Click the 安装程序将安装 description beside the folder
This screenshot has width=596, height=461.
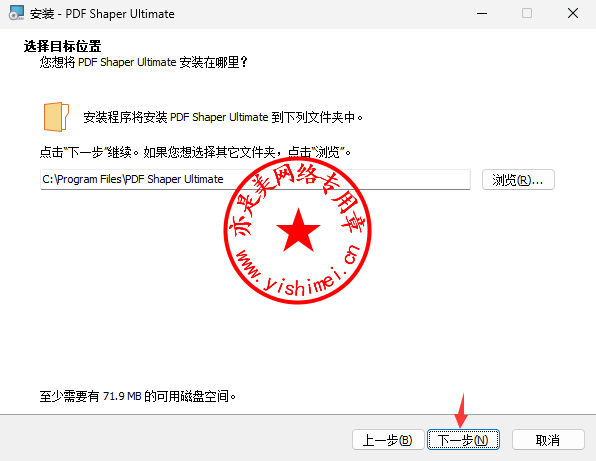tap(223, 117)
